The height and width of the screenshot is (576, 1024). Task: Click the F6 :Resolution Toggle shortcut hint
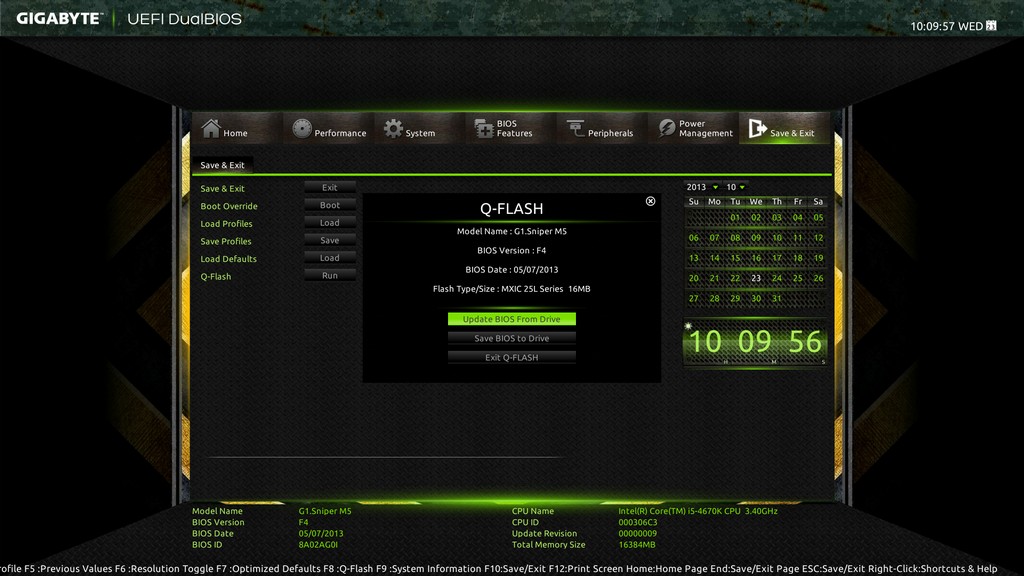click(164, 569)
